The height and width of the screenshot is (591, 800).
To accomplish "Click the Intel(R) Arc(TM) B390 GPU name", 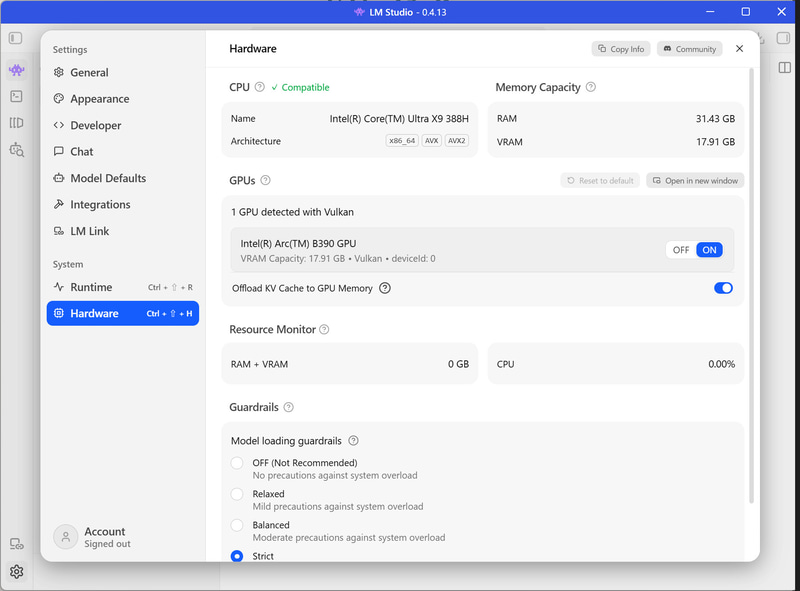I will [298, 243].
